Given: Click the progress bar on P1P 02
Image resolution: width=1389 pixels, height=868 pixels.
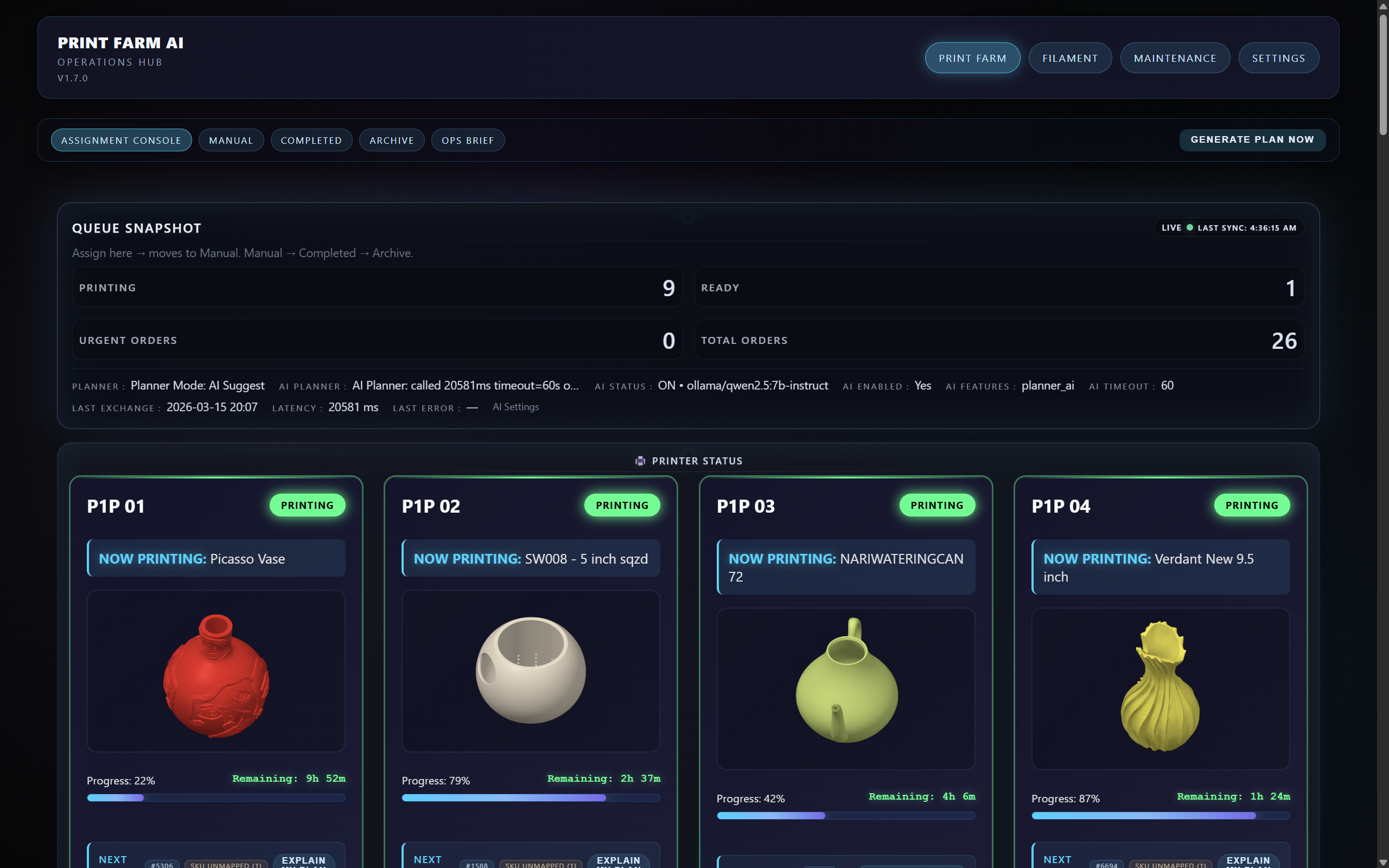Looking at the screenshot, I should [x=530, y=797].
